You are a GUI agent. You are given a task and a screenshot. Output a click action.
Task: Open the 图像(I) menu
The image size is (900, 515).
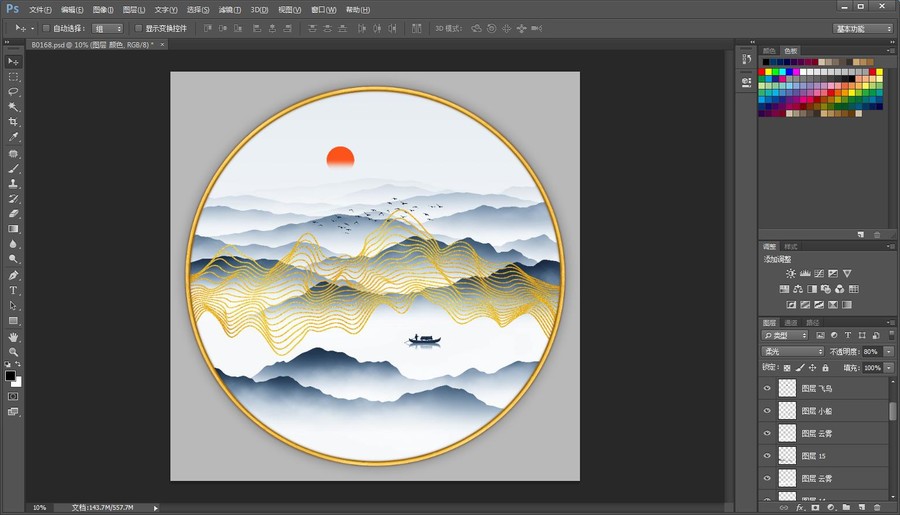coord(103,10)
